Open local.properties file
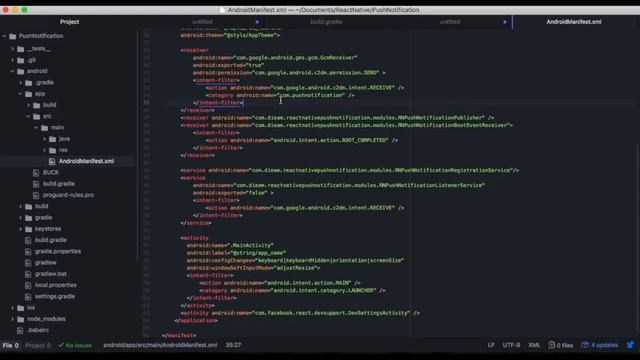This screenshot has height=360, width=640. [x=56, y=285]
